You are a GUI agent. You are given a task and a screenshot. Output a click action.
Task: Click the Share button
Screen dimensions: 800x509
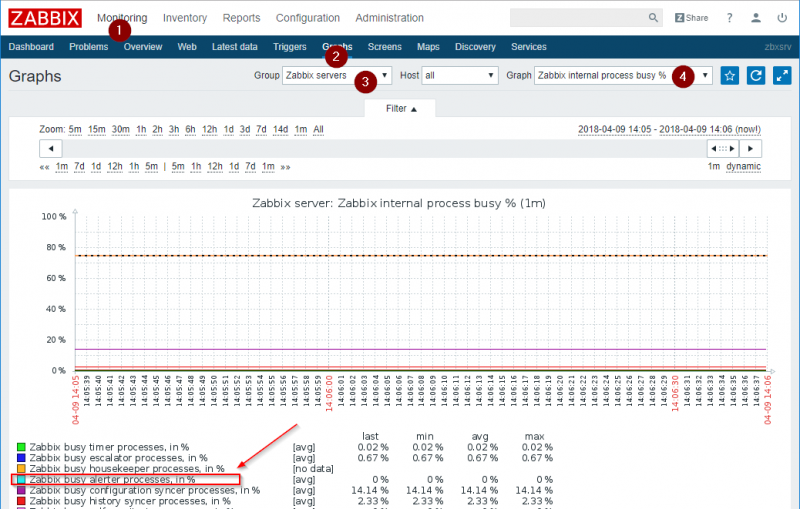pos(691,18)
